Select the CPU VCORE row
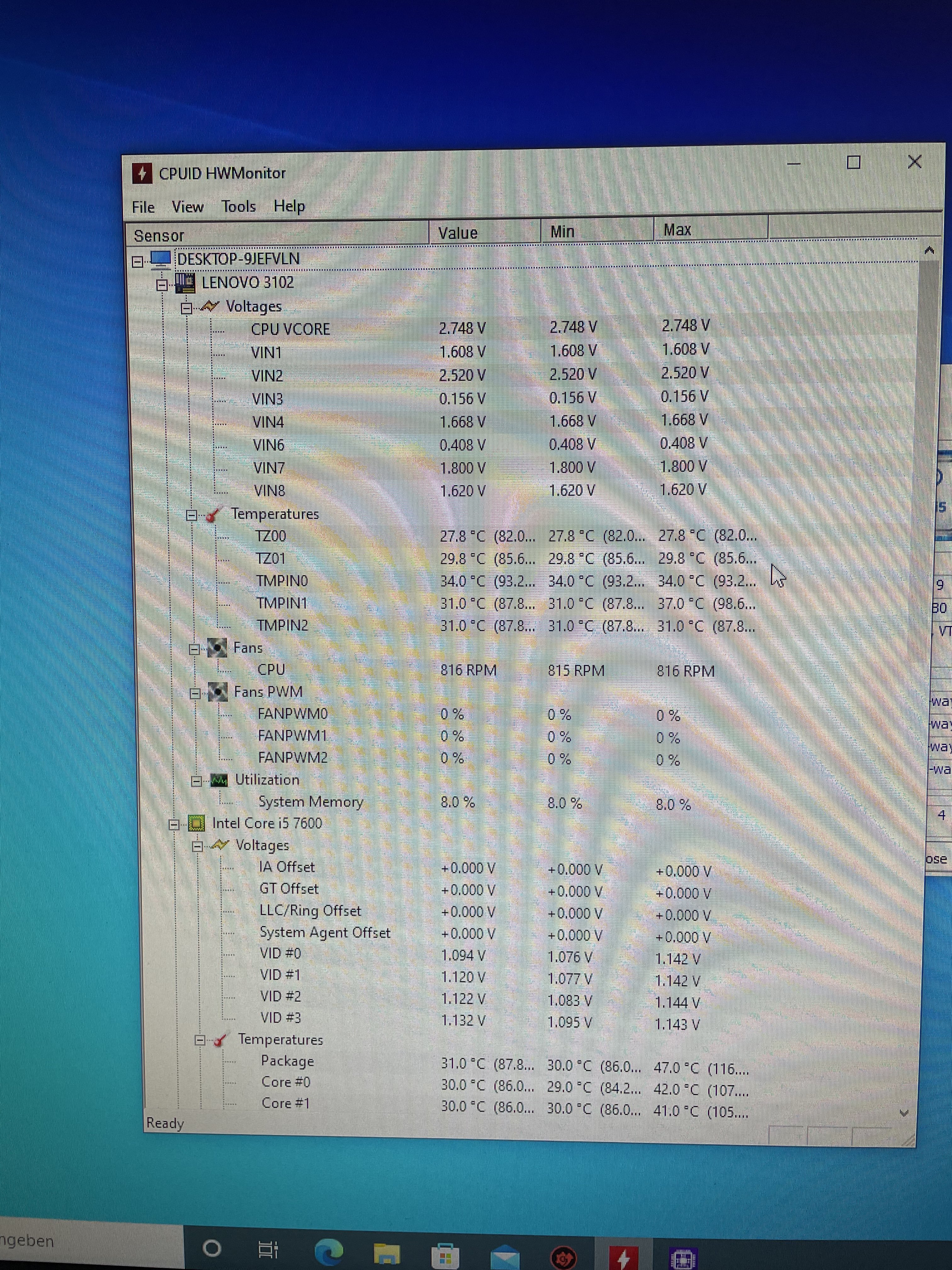The width and height of the screenshot is (952, 1270). [290, 329]
